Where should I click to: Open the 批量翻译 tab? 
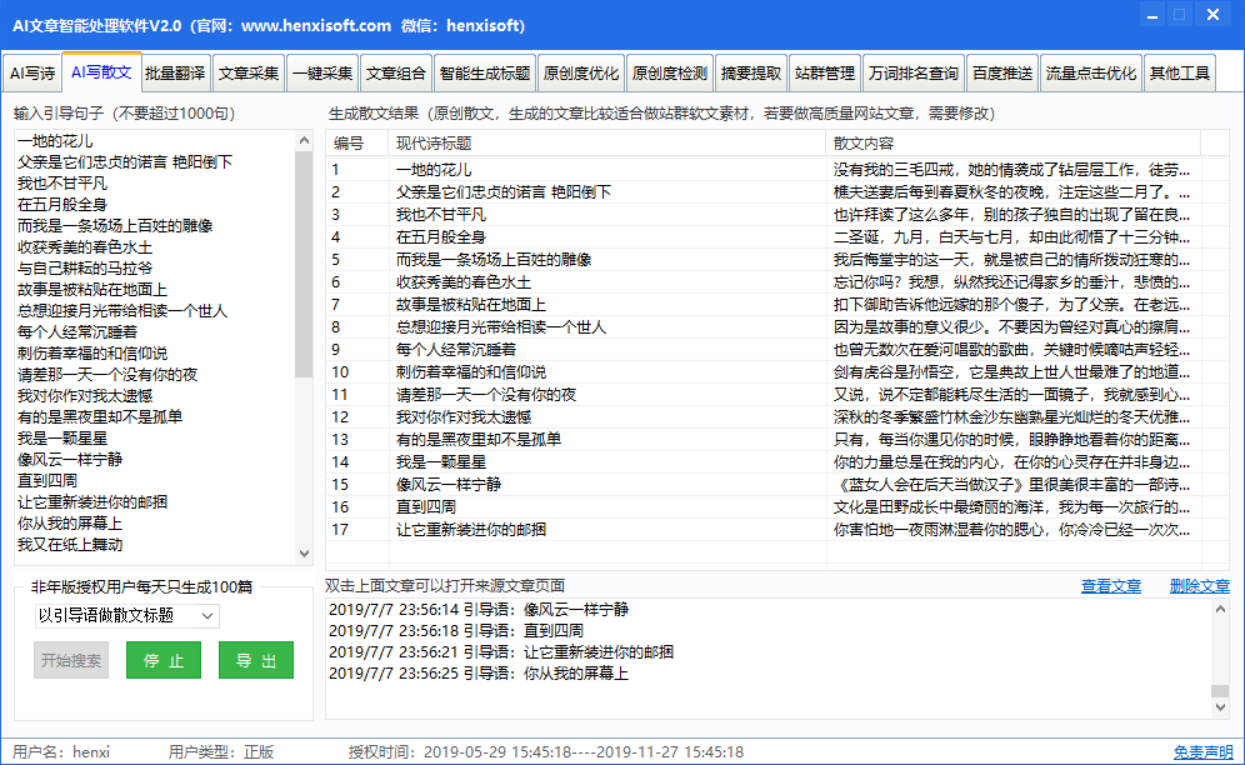tap(175, 74)
